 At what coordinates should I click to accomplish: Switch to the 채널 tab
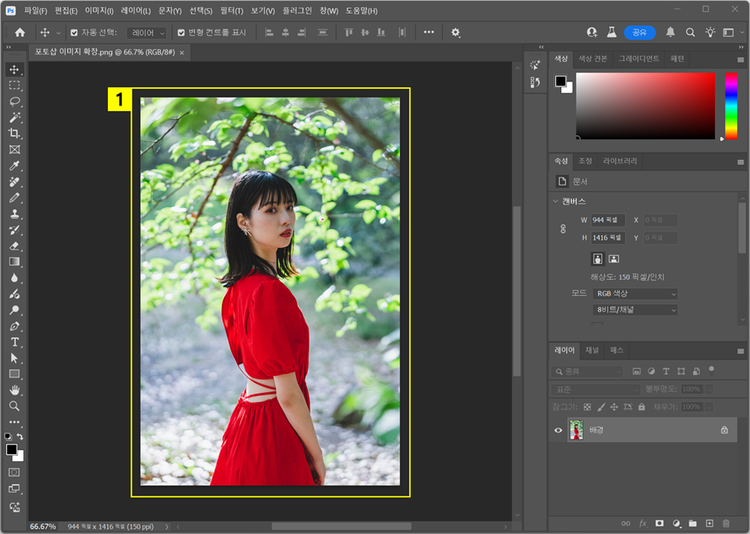[592, 351]
